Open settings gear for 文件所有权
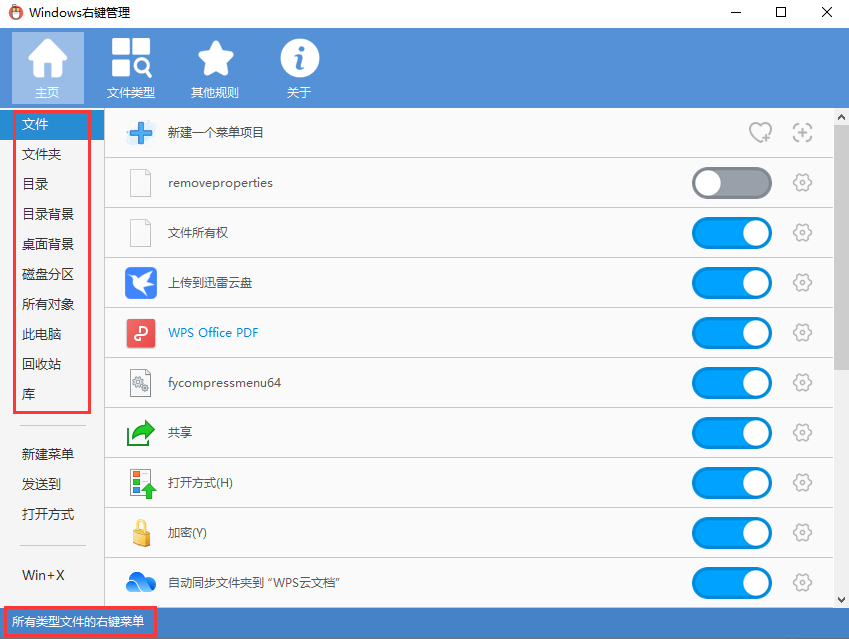Image resolution: width=849 pixels, height=639 pixels. click(802, 233)
